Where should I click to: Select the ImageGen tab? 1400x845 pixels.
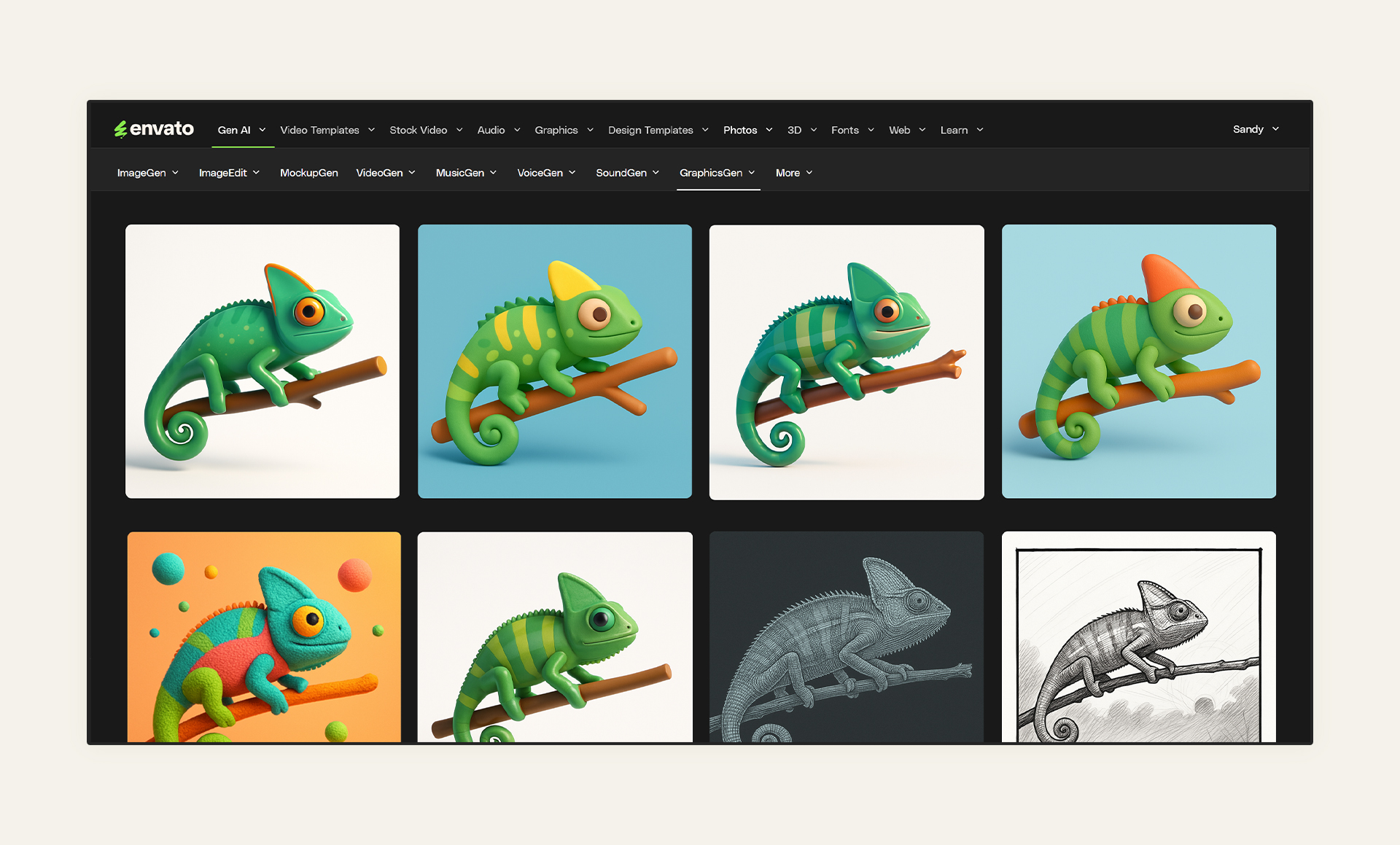click(x=141, y=173)
